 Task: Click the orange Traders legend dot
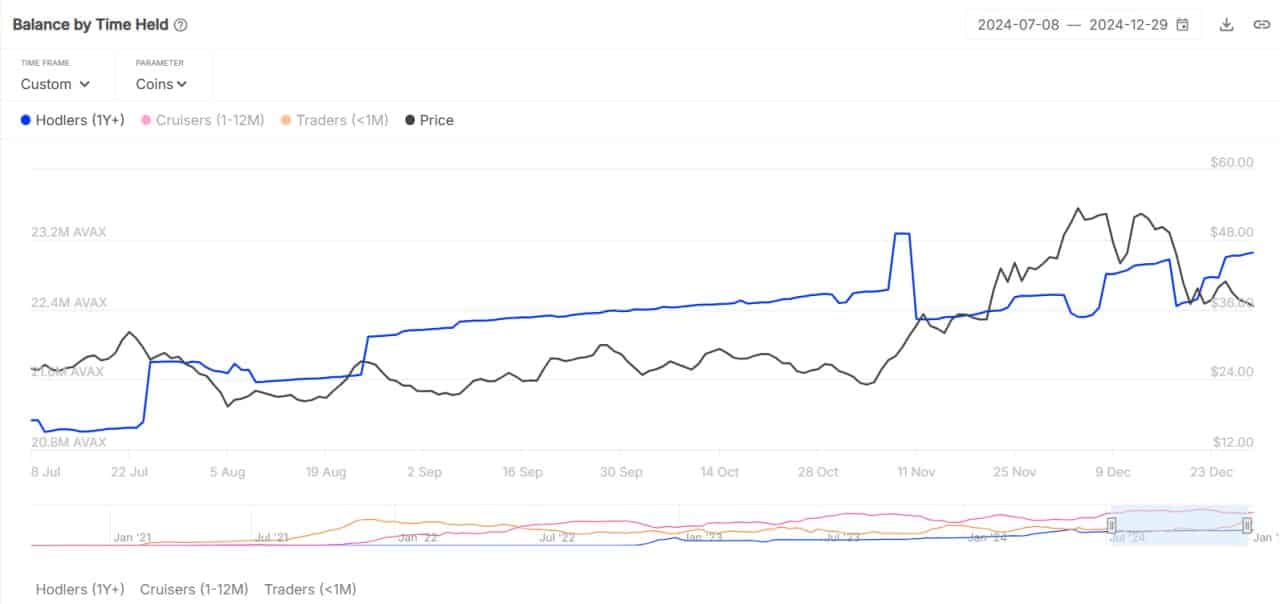click(286, 120)
